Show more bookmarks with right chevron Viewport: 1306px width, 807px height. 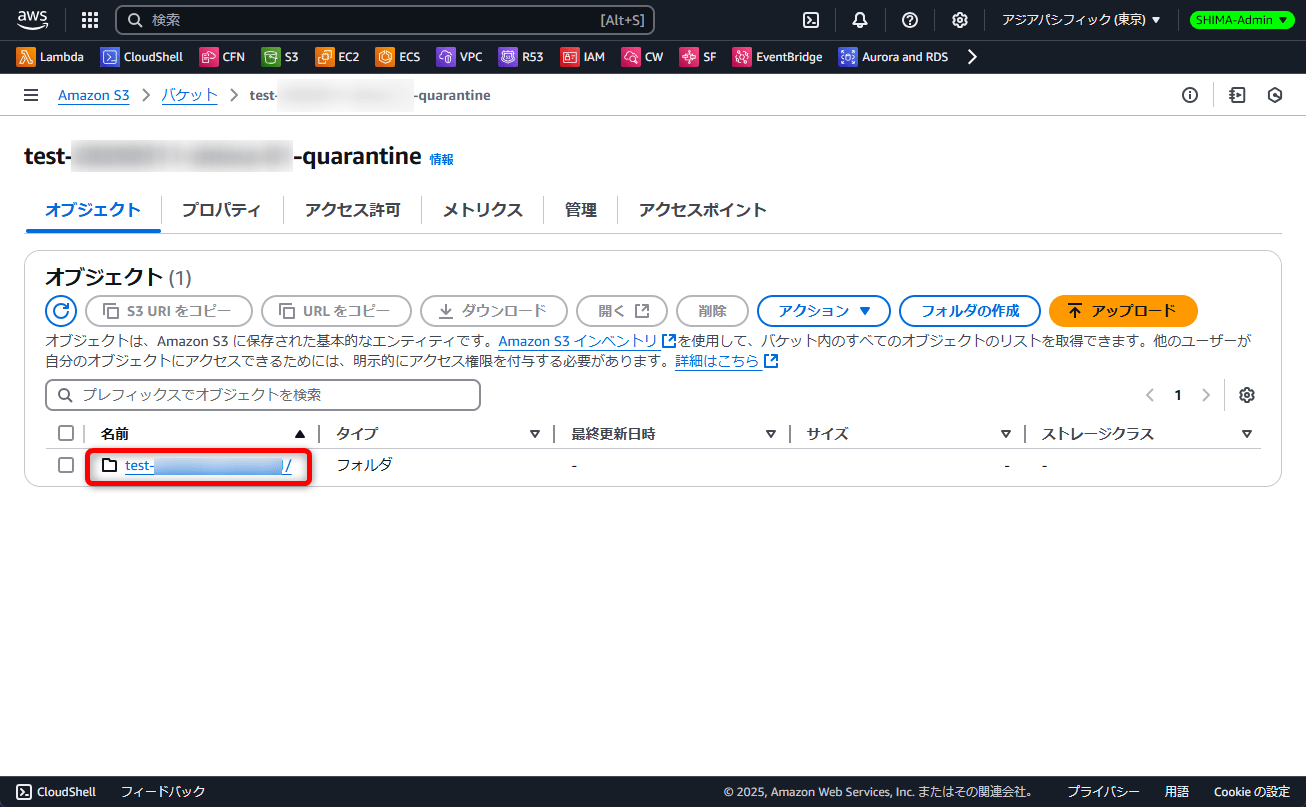tap(972, 57)
